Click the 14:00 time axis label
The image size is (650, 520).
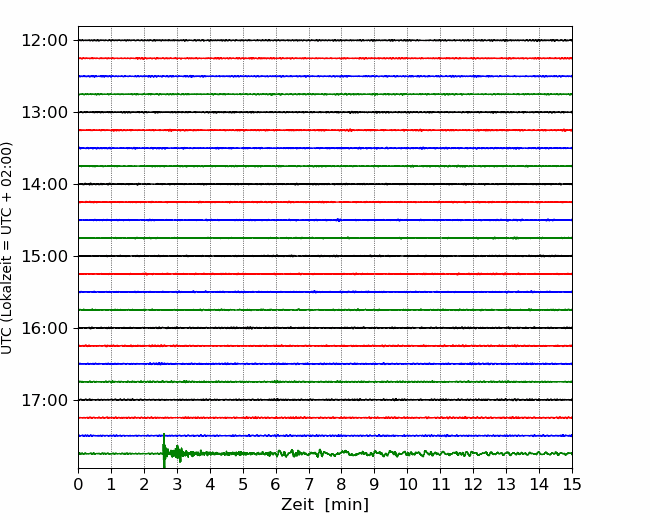tap(44, 184)
